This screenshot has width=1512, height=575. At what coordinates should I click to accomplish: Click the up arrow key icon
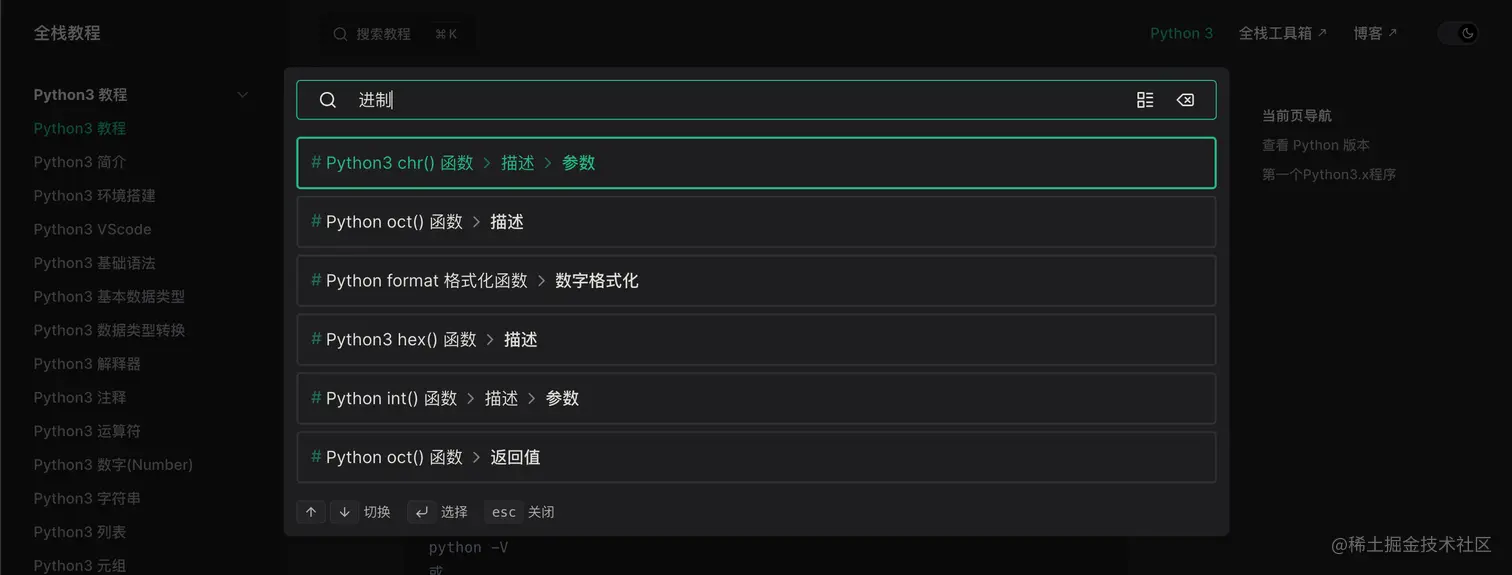point(311,512)
